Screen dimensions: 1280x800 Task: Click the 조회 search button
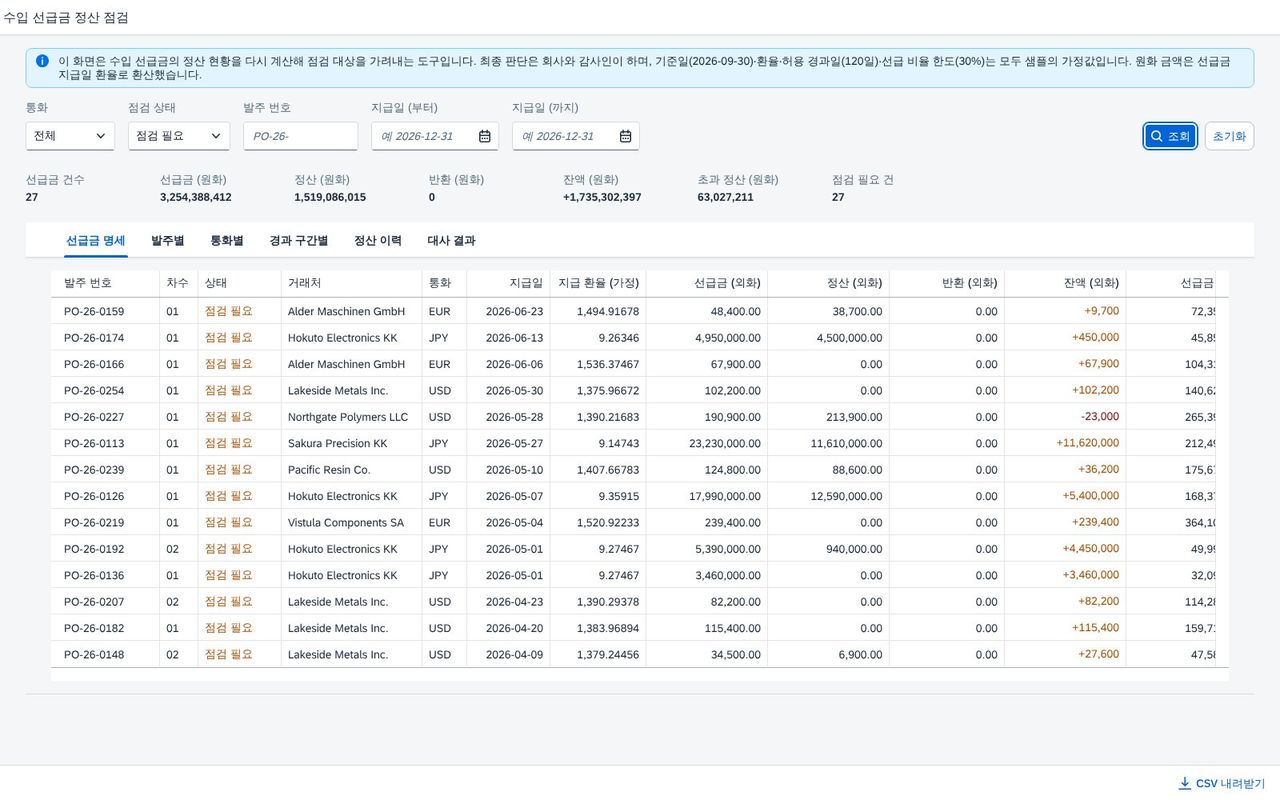click(1170, 136)
